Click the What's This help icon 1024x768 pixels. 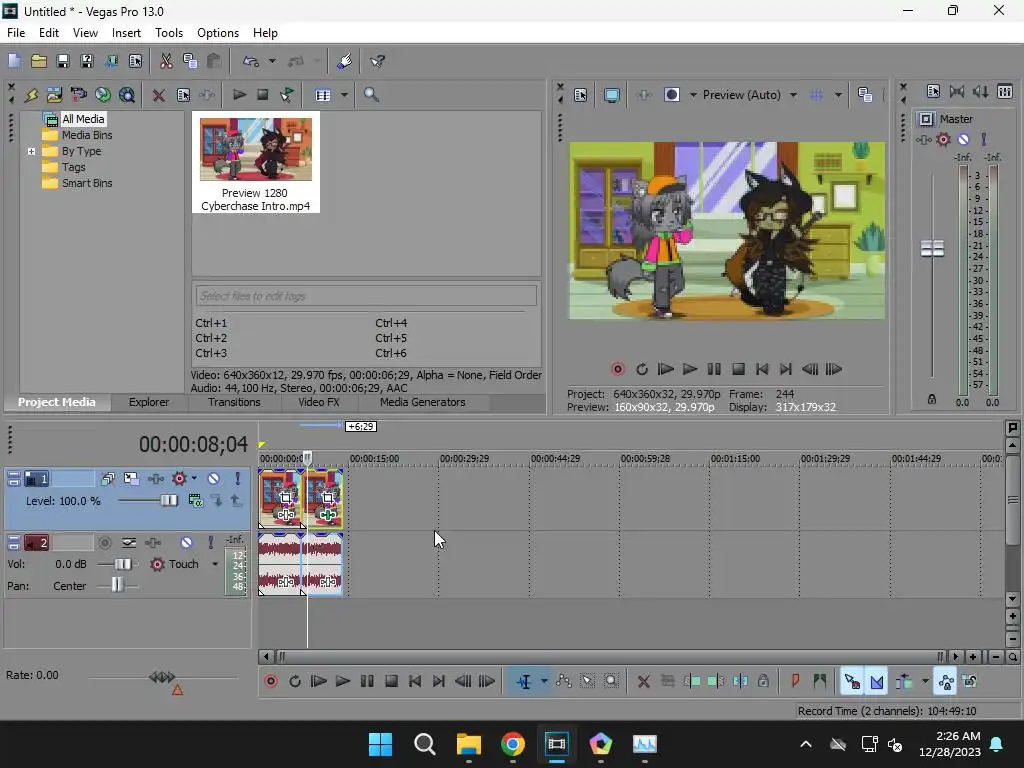[377, 61]
